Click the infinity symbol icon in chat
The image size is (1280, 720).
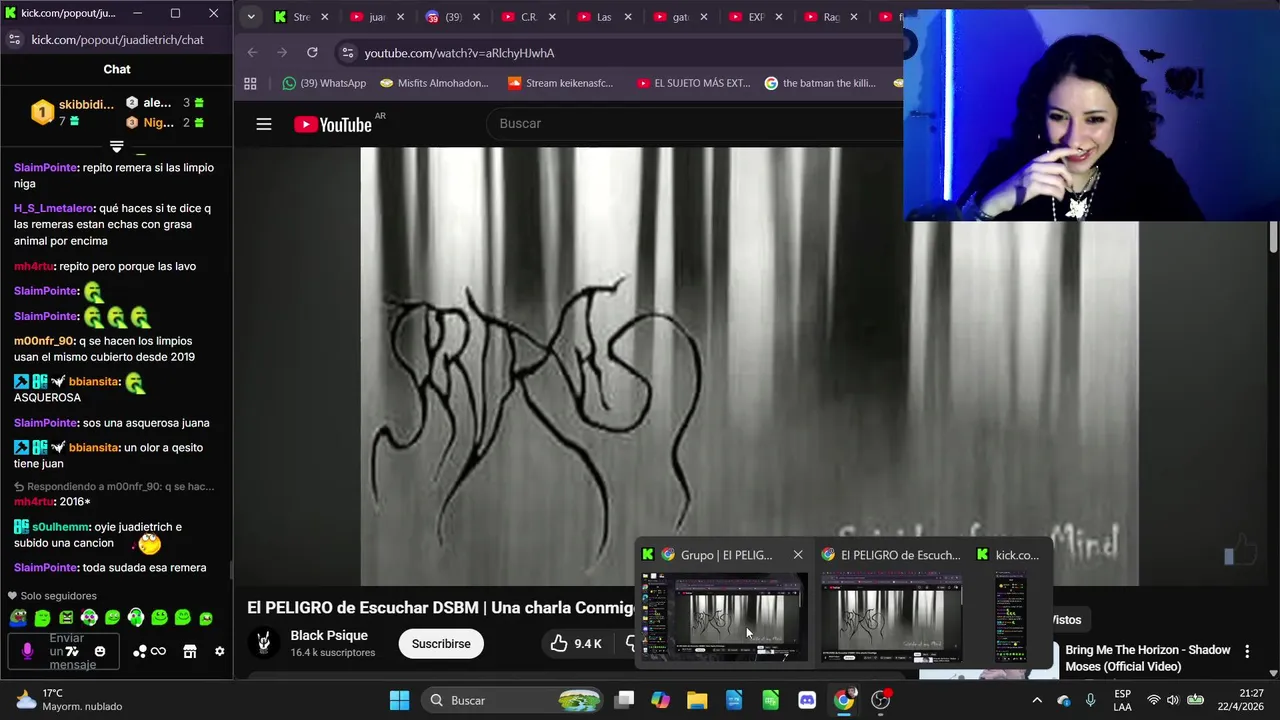pyautogui.click(x=158, y=651)
